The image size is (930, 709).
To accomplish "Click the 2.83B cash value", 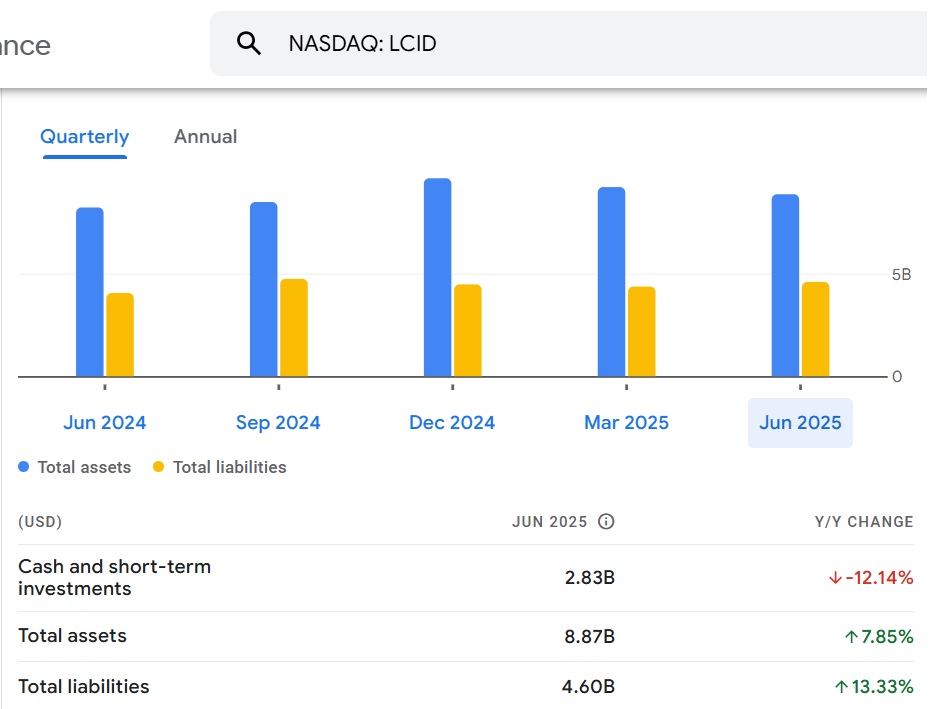I will (x=590, y=577).
